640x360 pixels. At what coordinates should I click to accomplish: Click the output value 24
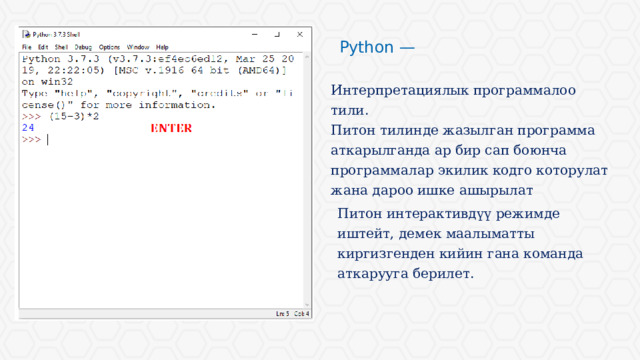(x=28, y=128)
